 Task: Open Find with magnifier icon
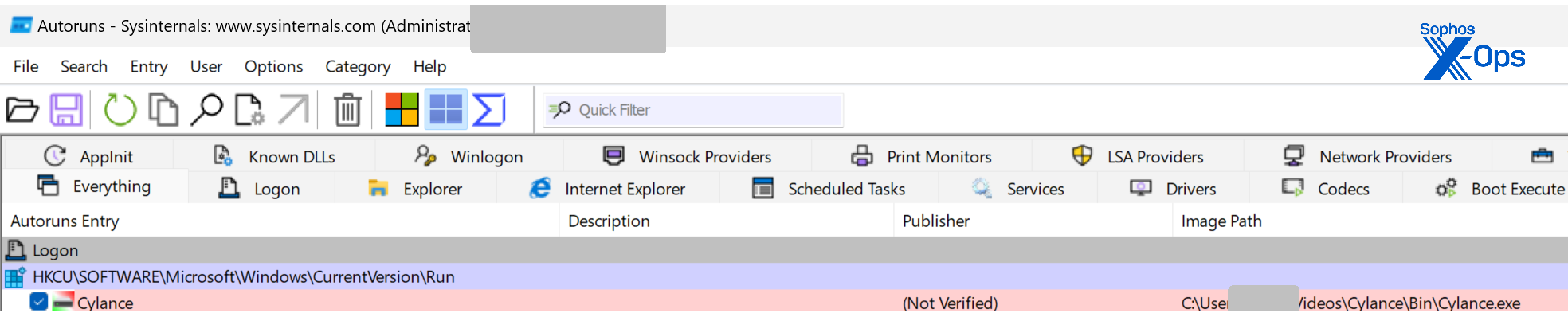[x=207, y=110]
